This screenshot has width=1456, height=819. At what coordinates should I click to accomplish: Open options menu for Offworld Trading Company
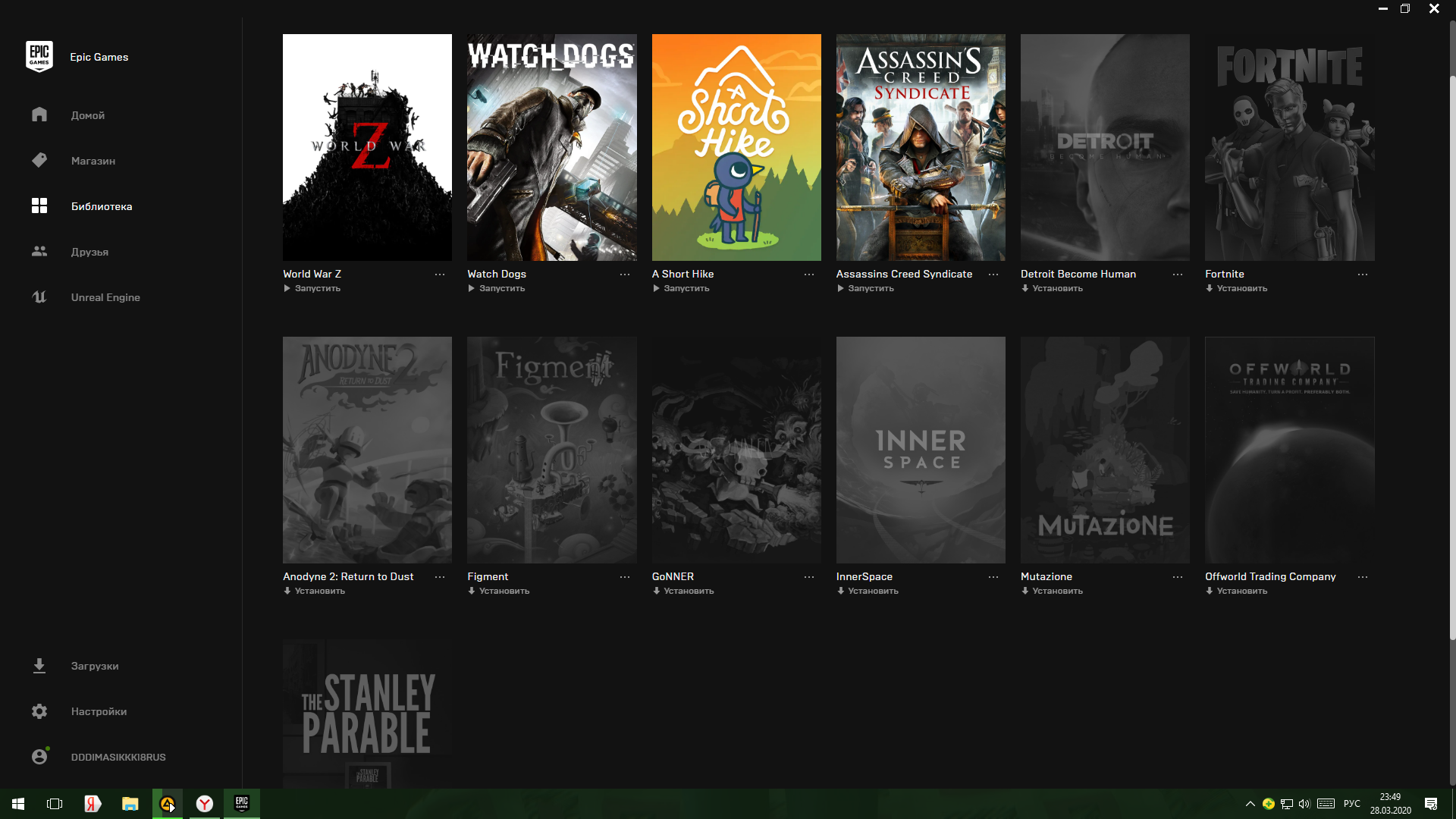tap(1363, 577)
